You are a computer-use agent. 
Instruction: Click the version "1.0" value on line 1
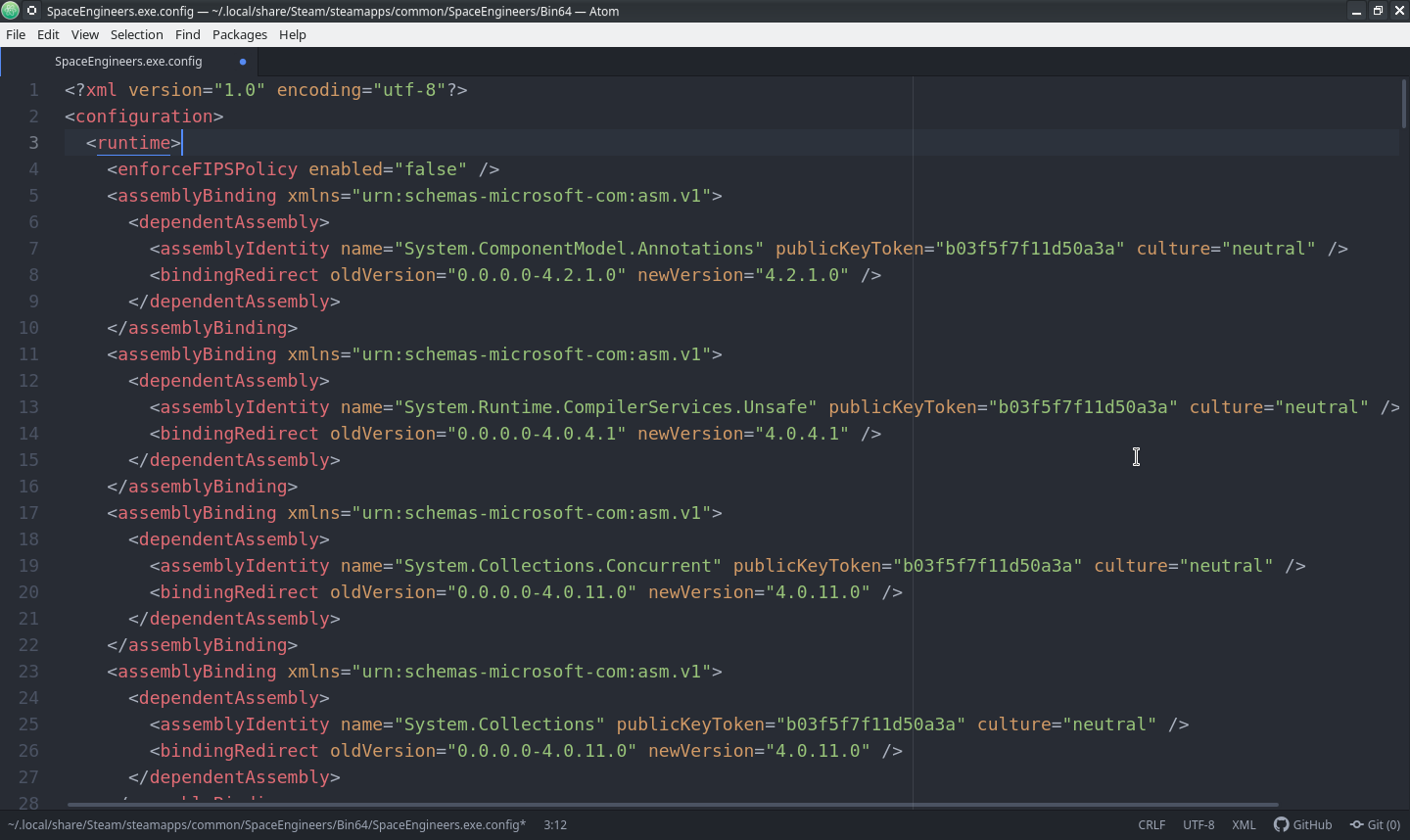pos(240,89)
